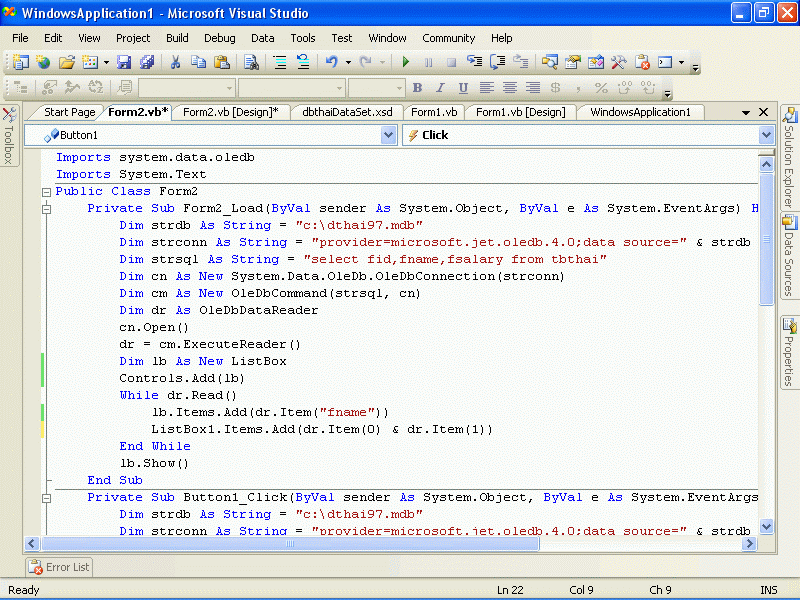Switch to the dbthaiDataSet.xsd tab

[347, 112]
